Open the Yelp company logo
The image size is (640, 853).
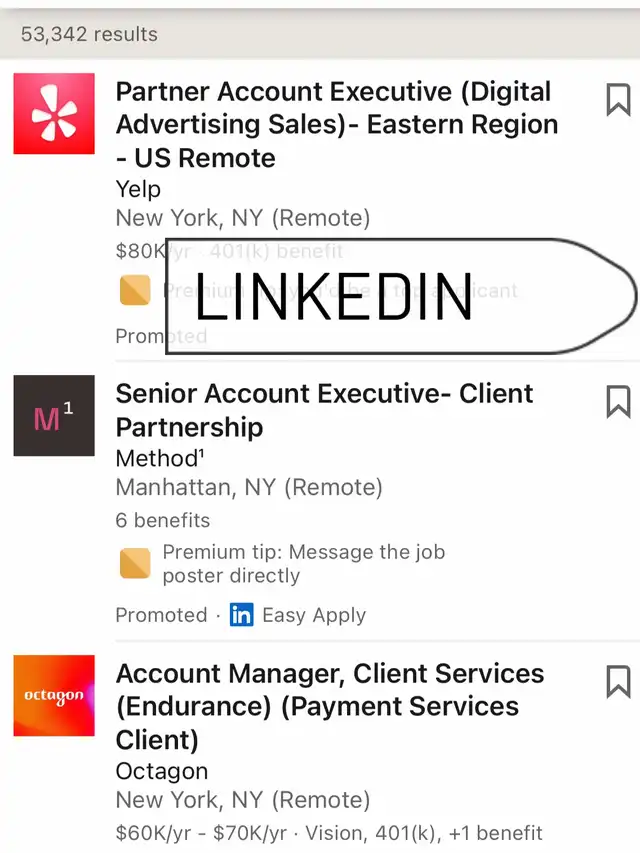[x=54, y=114]
